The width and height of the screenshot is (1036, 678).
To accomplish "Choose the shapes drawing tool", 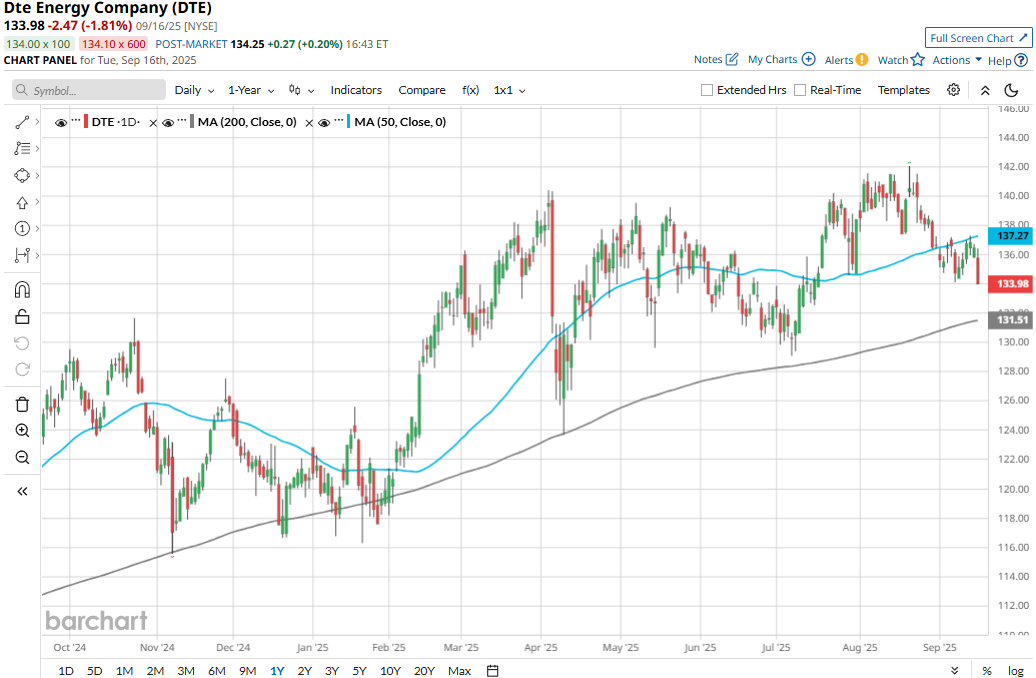I will (x=22, y=175).
